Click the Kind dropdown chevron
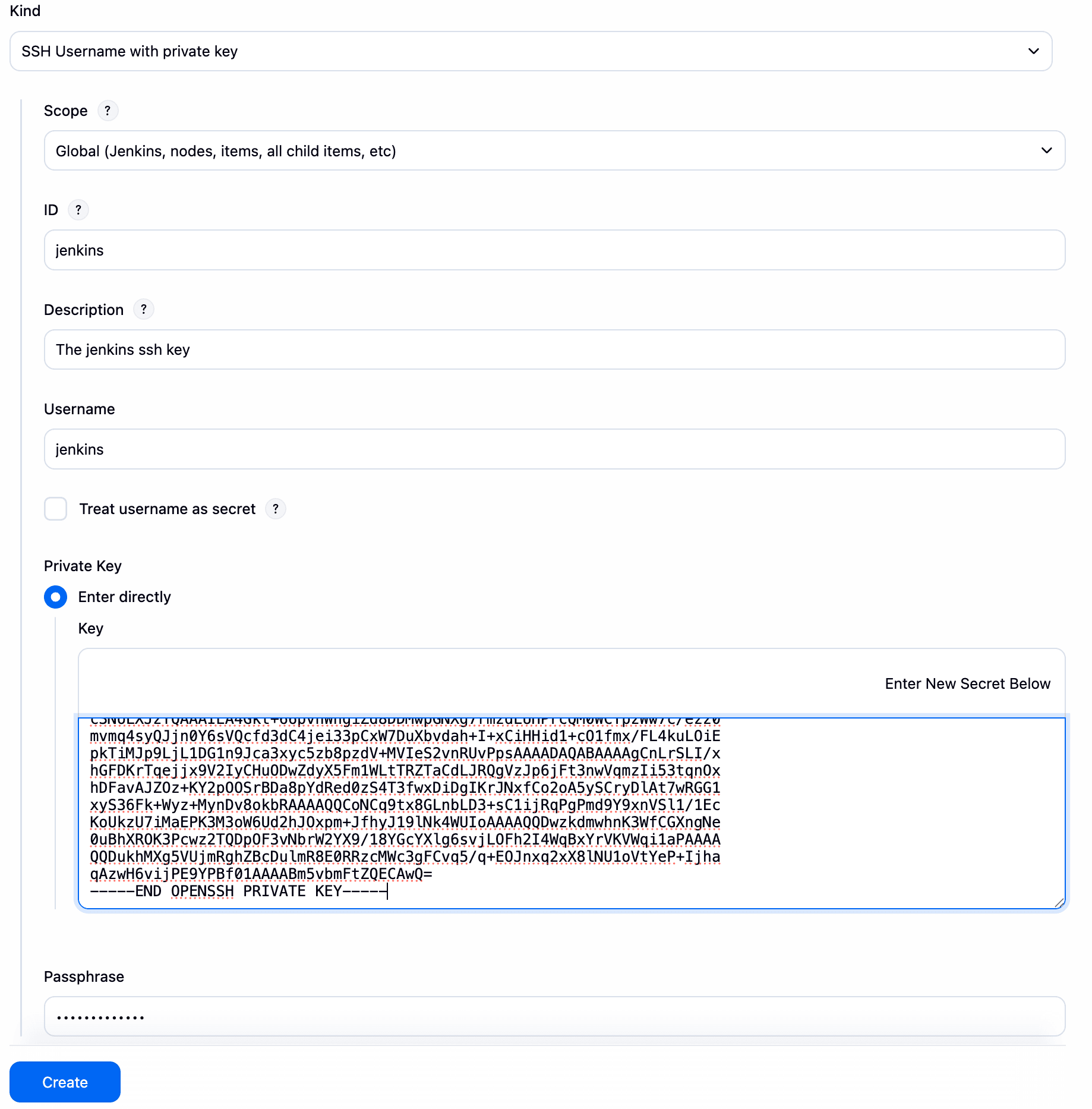 pos(1033,51)
